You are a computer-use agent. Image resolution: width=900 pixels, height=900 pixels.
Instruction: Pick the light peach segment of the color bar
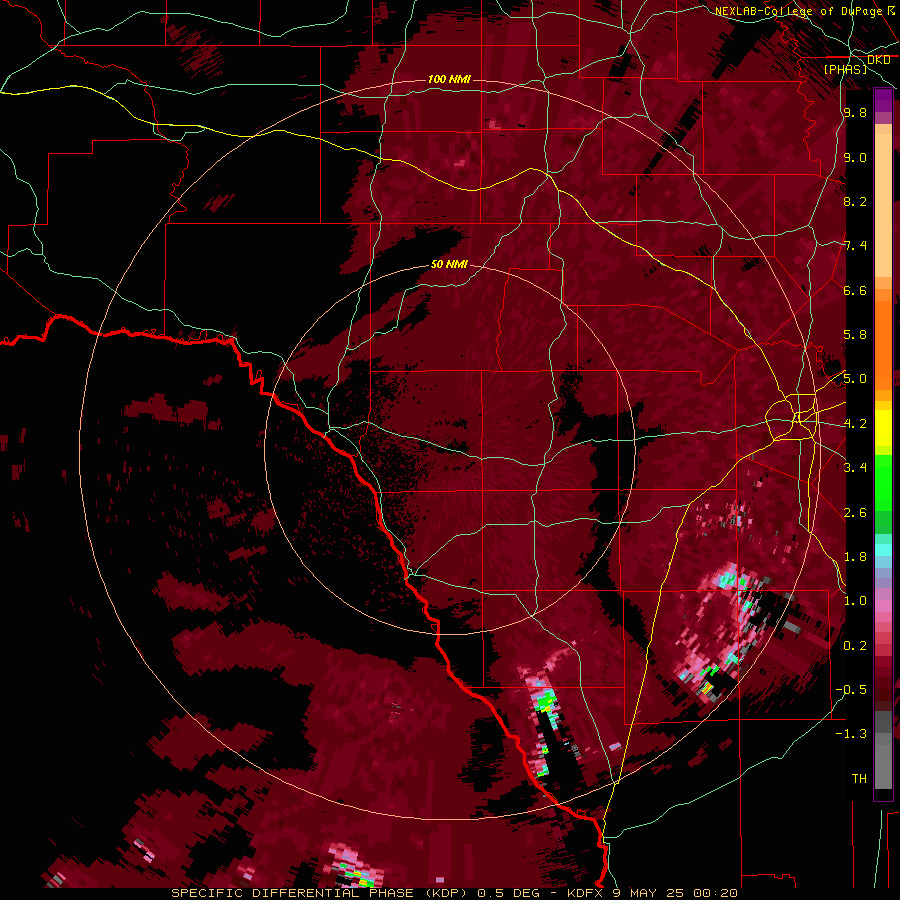pos(883,207)
